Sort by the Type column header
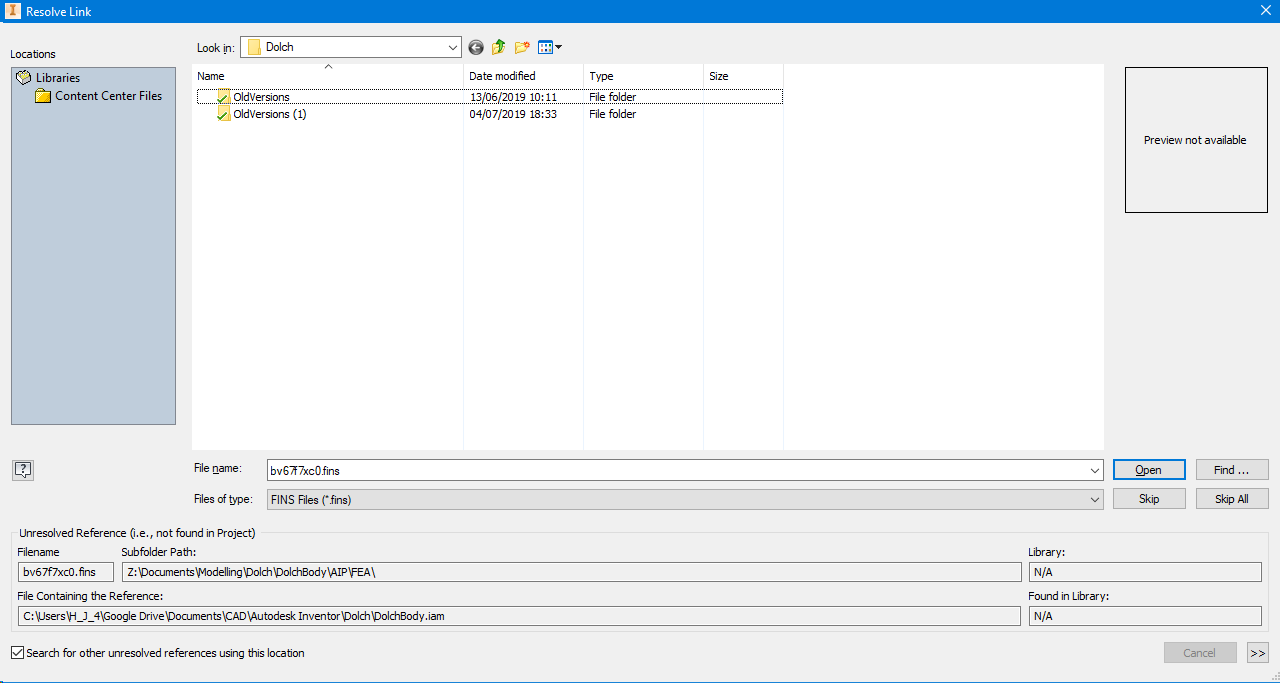 [x=600, y=75]
